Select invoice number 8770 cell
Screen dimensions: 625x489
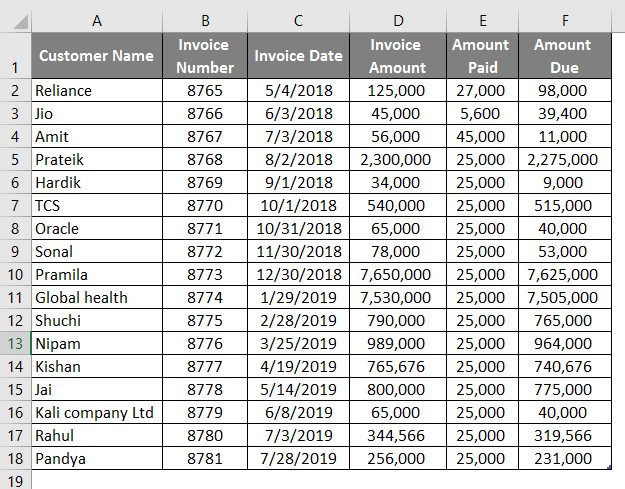205,205
